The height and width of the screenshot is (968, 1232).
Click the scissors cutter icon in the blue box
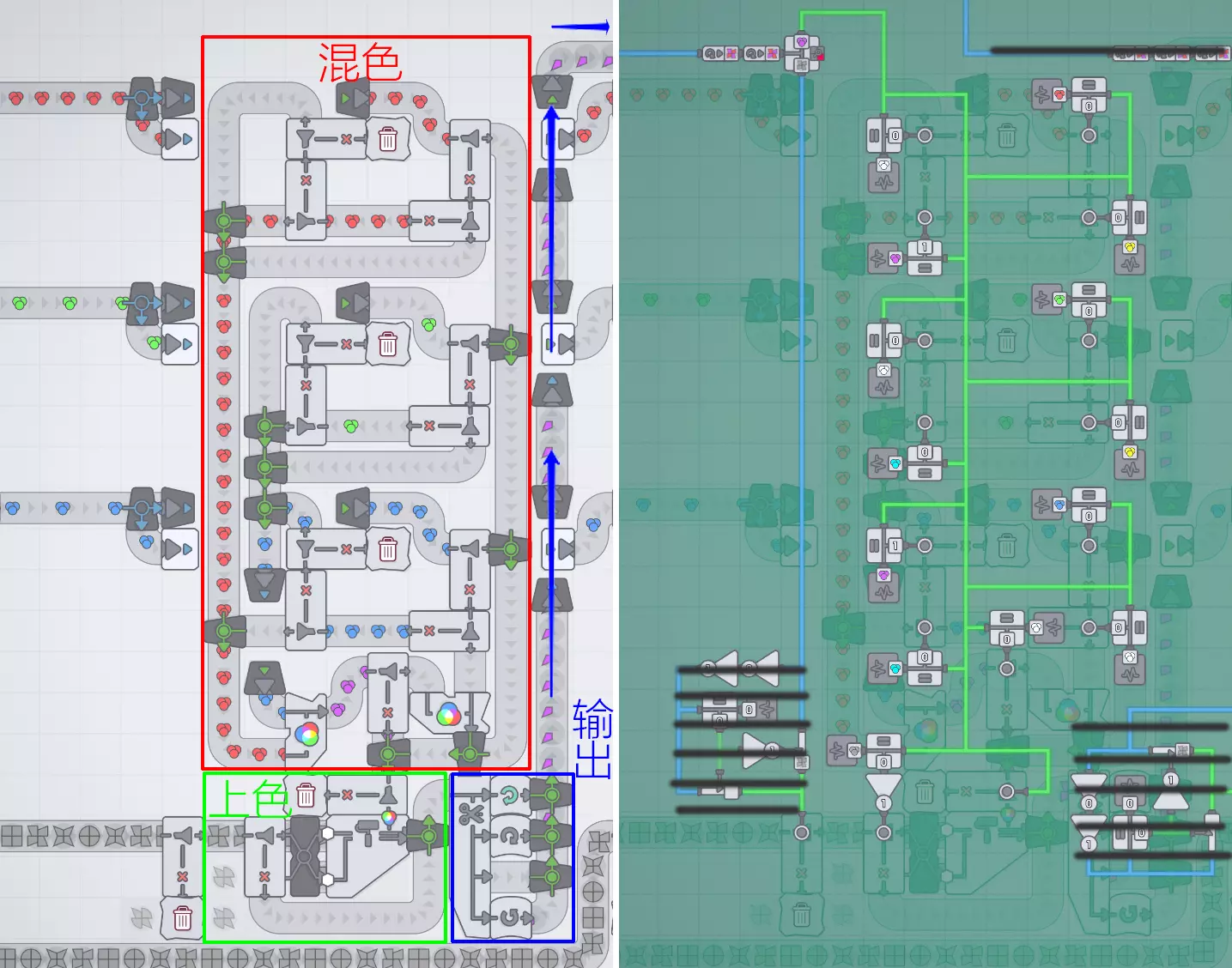pos(470,813)
